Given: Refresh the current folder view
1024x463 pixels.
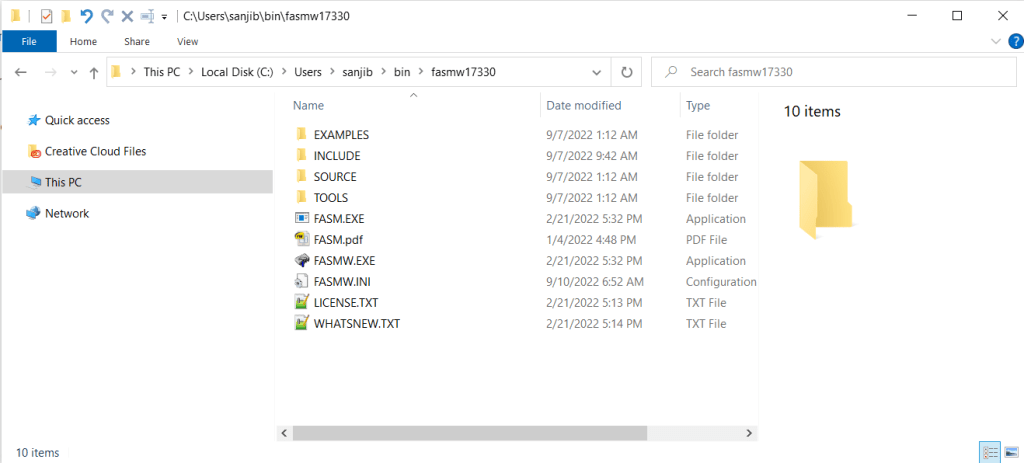Looking at the screenshot, I should pos(627,72).
